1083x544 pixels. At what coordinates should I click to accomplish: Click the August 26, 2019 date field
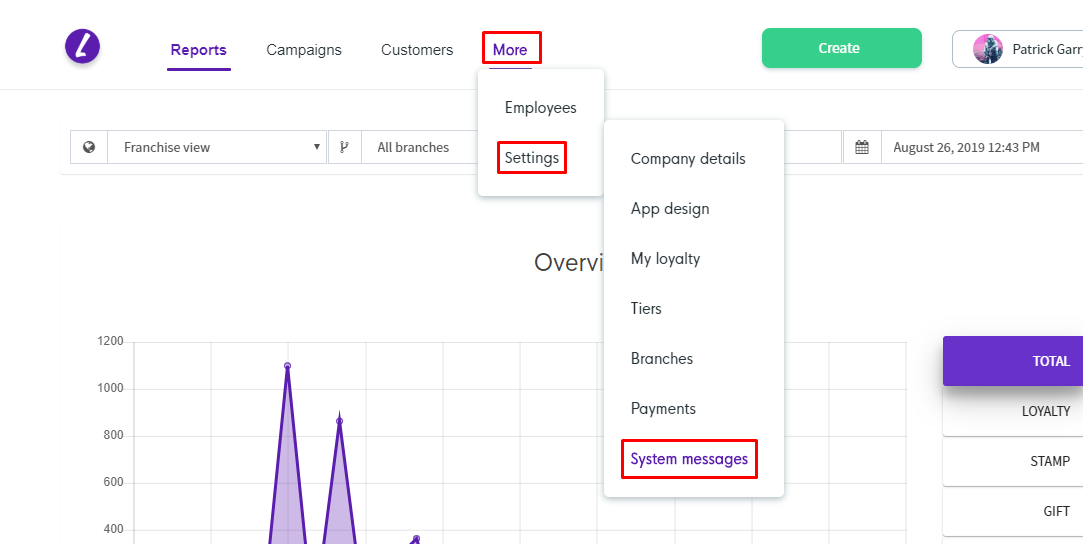click(x=982, y=147)
